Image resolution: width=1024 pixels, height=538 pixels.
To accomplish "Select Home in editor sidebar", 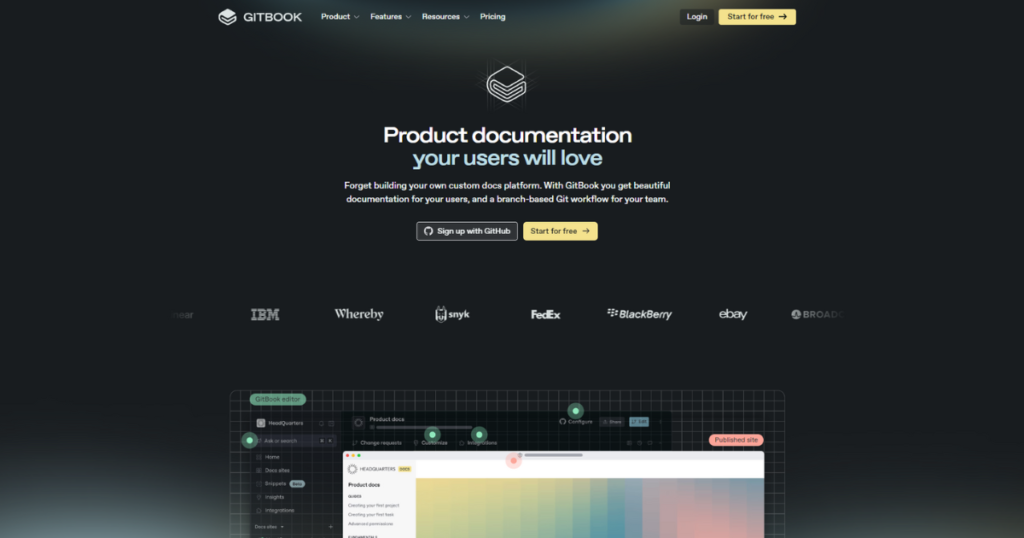I will (x=272, y=457).
